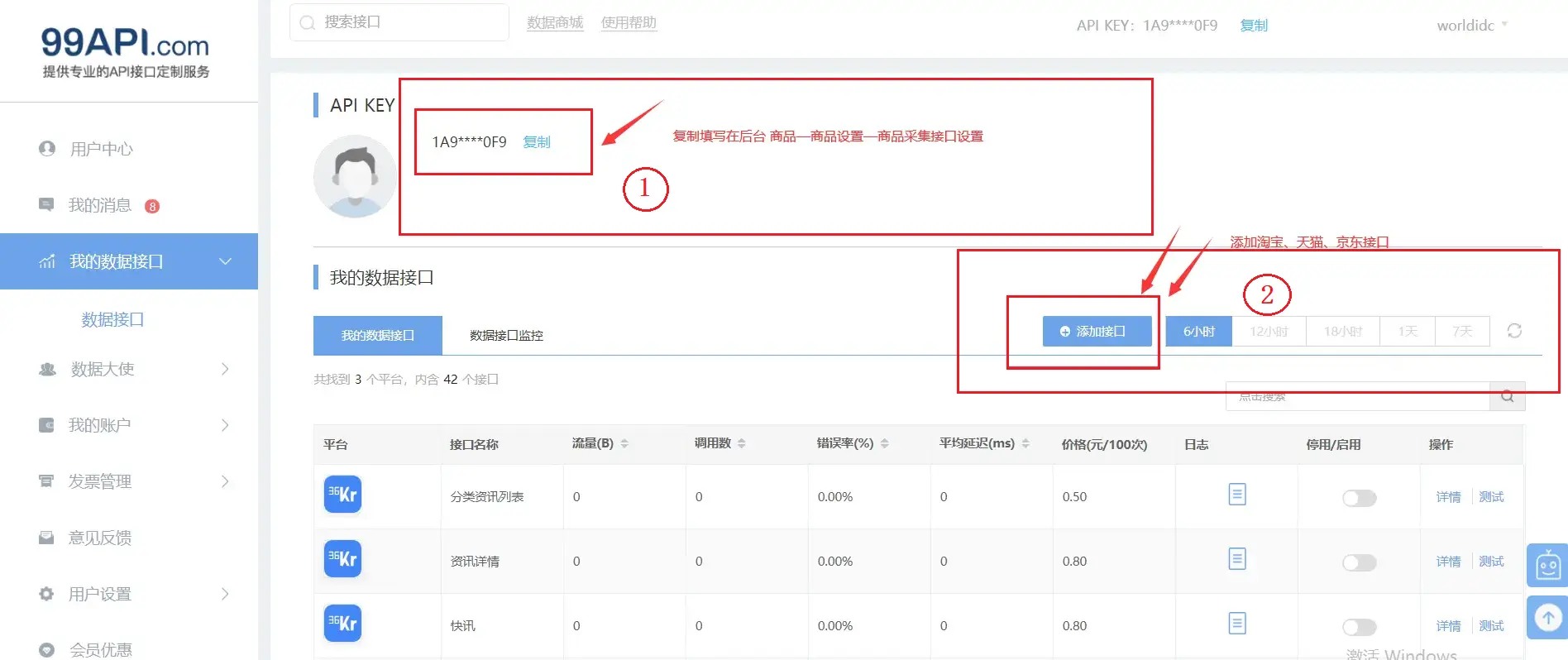This screenshot has width=1568, height=660.
Task: Switch to the 数据接口监控 tab
Action: [506, 335]
